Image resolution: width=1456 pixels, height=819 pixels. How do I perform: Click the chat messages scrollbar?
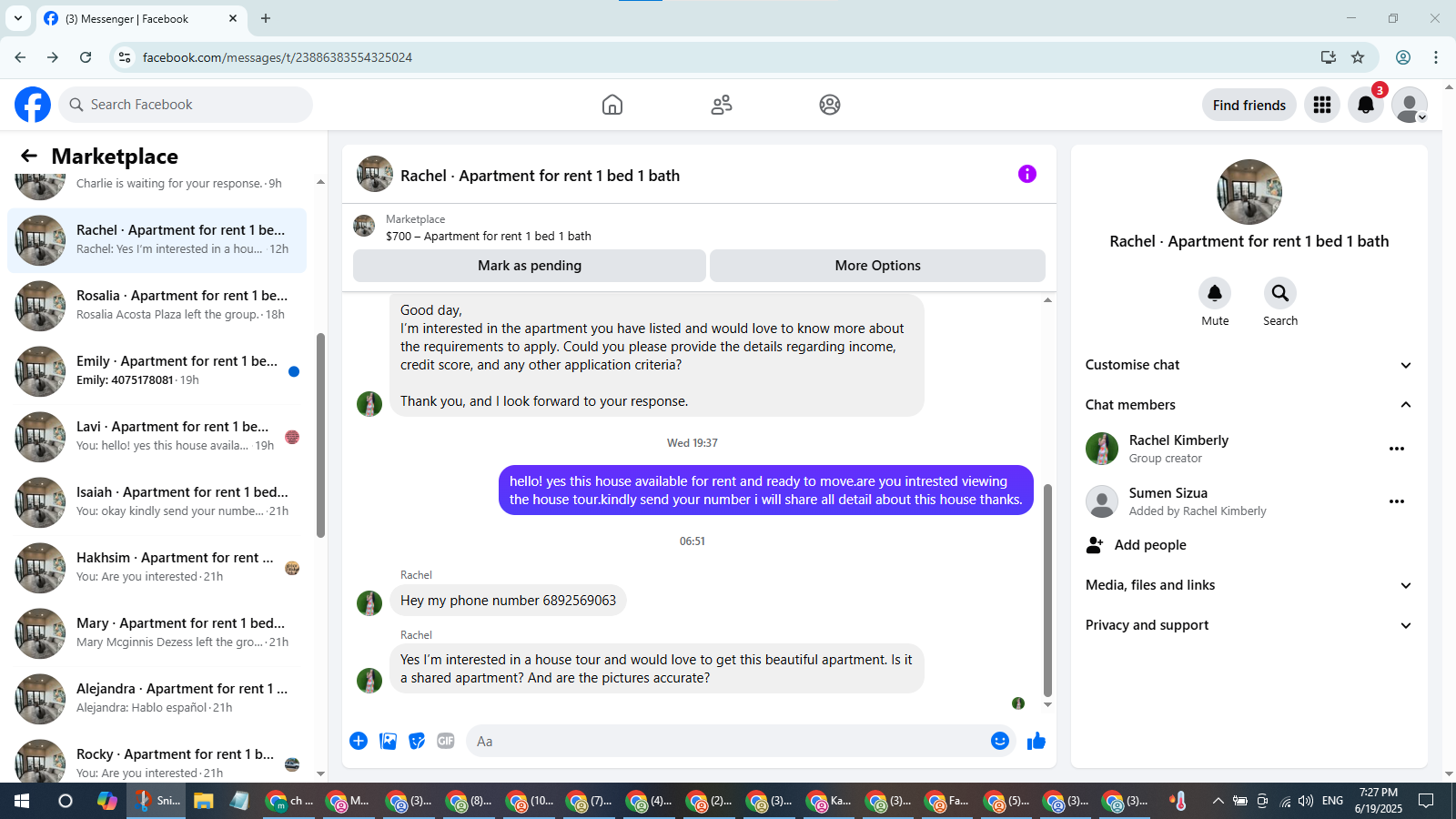[1047, 590]
